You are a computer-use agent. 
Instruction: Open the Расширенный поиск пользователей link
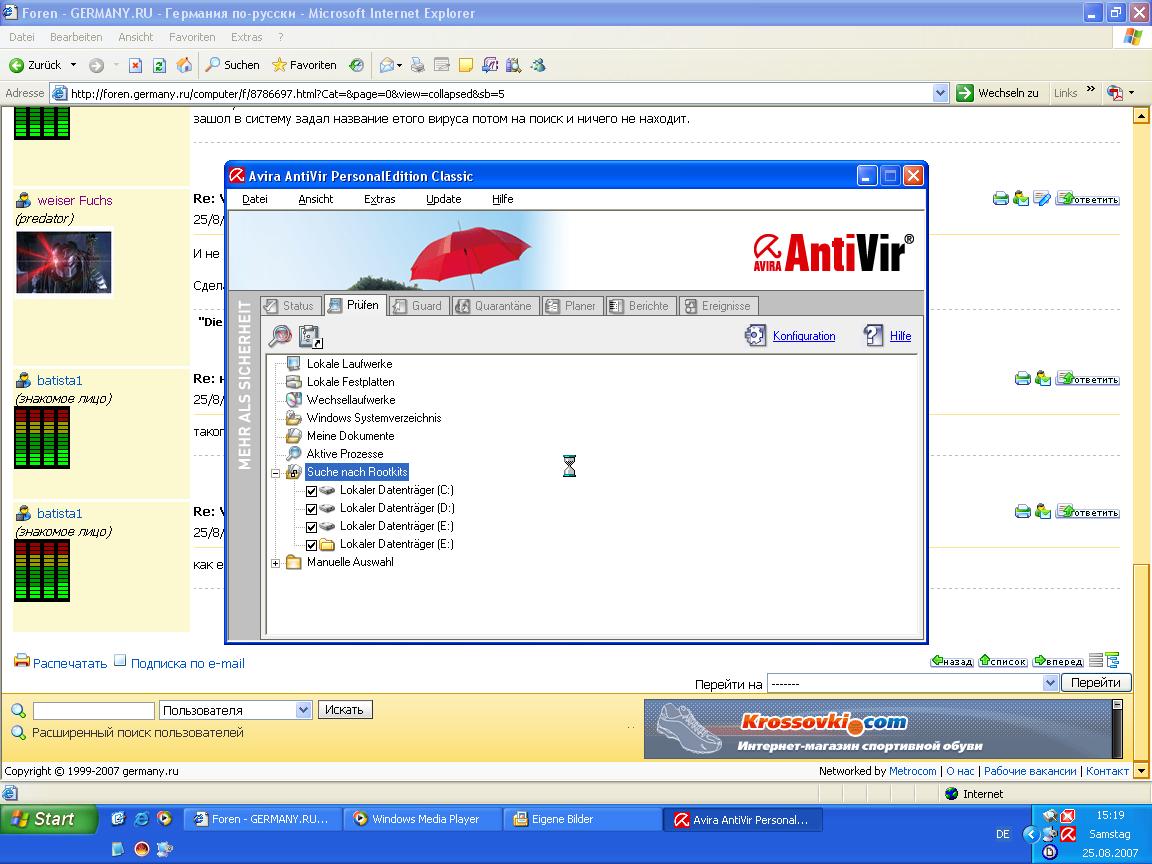137,732
